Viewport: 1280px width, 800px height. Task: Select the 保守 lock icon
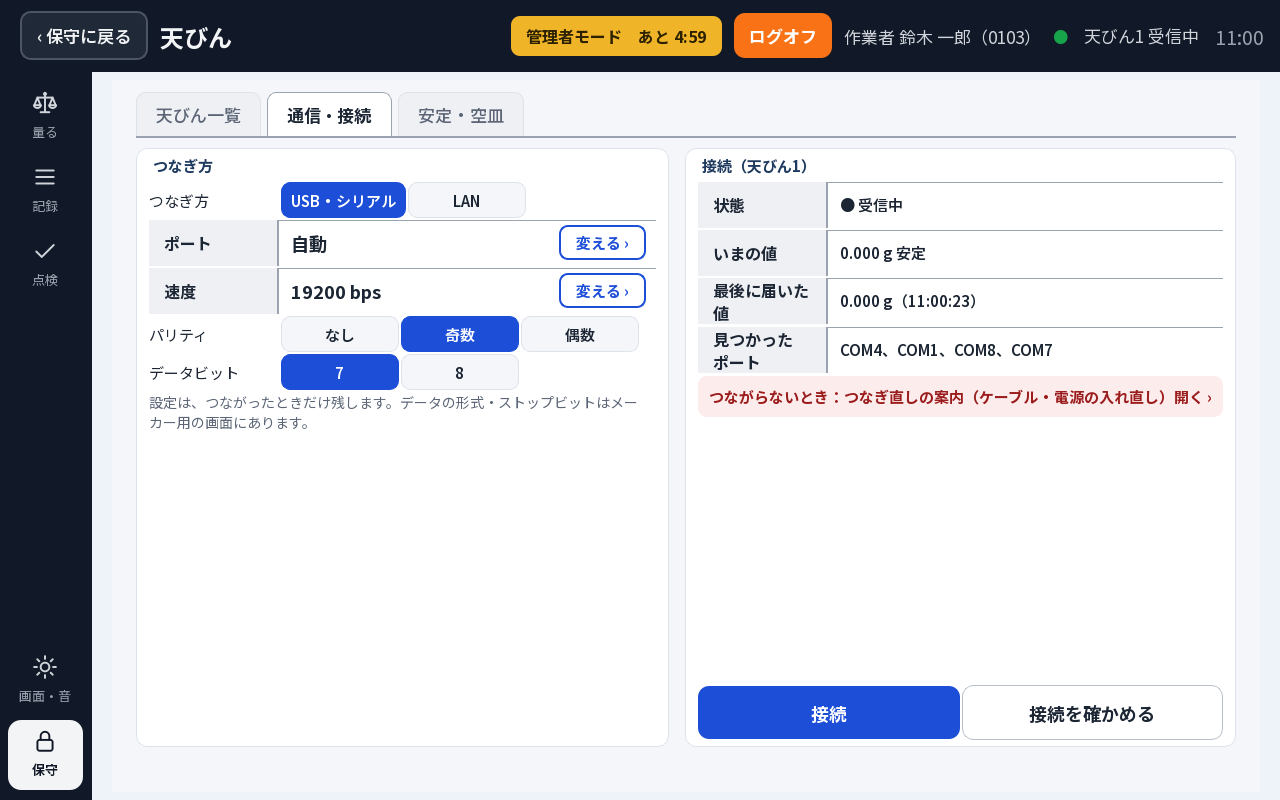tap(45, 741)
